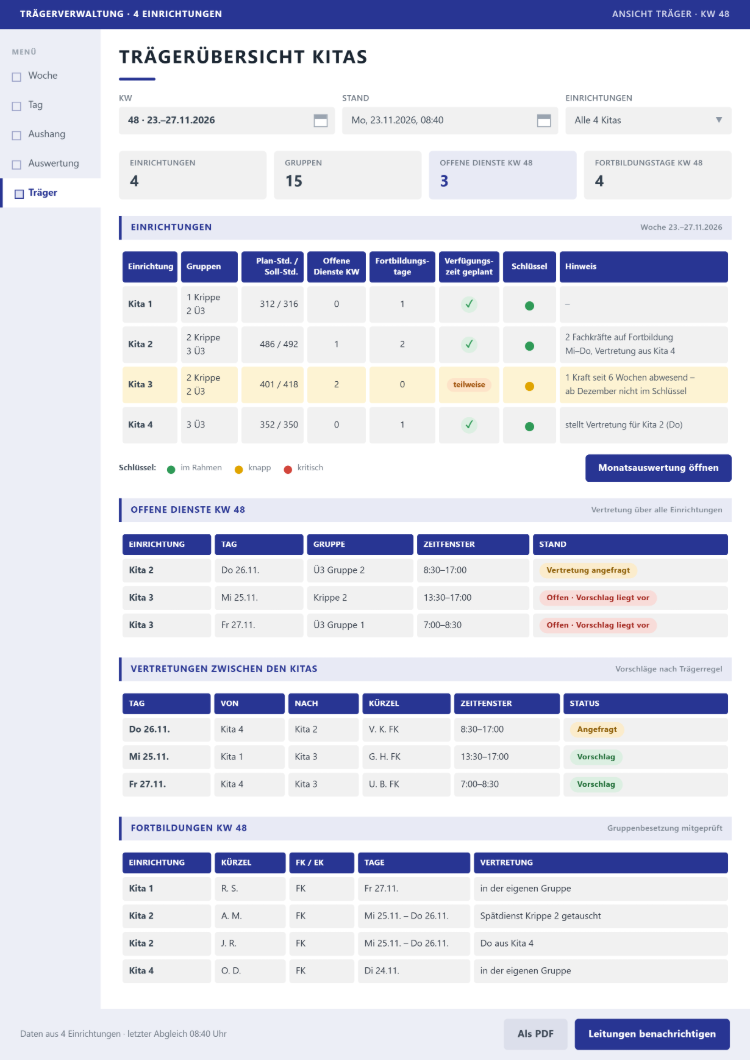Click the 'Krippe 2' group cell
The height and width of the screenshot is (1060, 750).
point(360,598)
